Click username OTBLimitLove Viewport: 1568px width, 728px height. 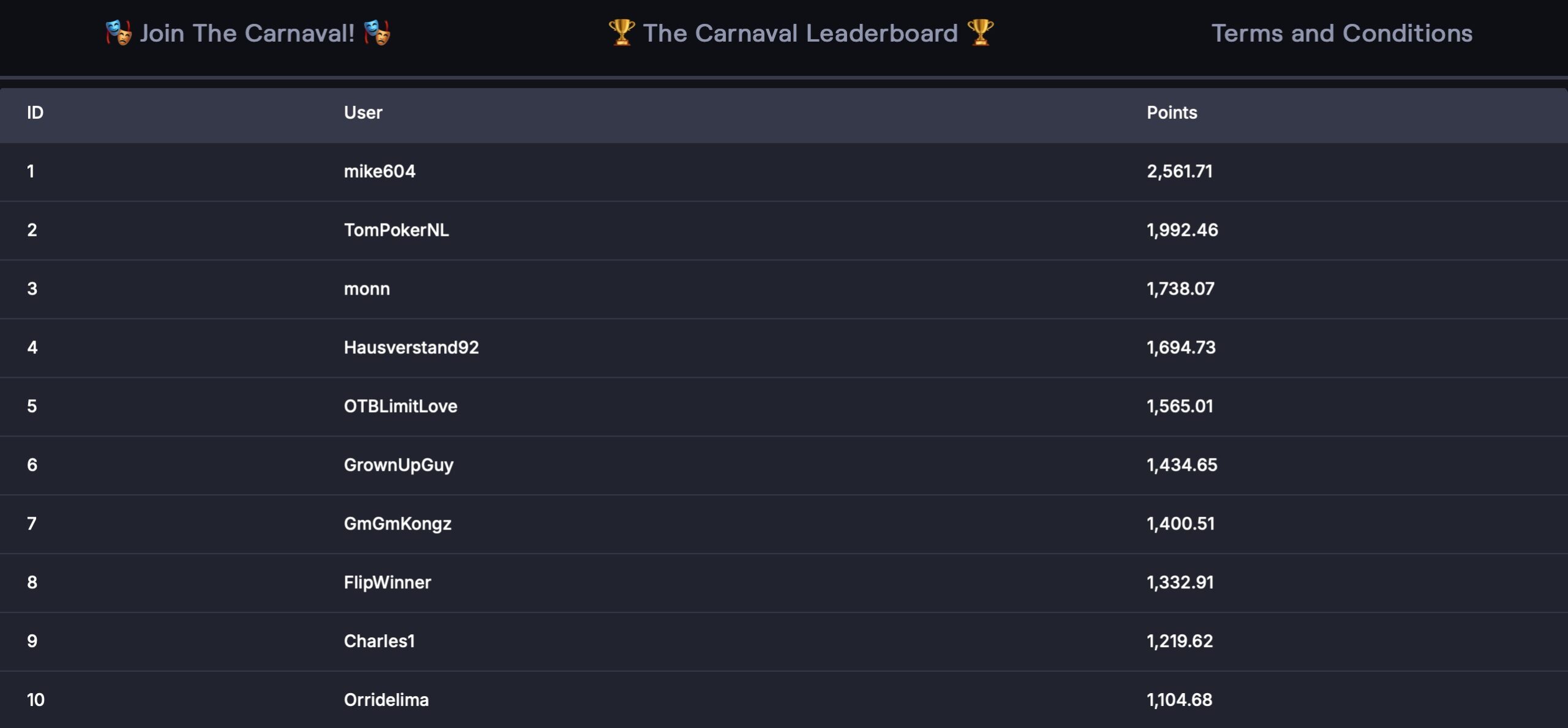click(x=401, y=407)
